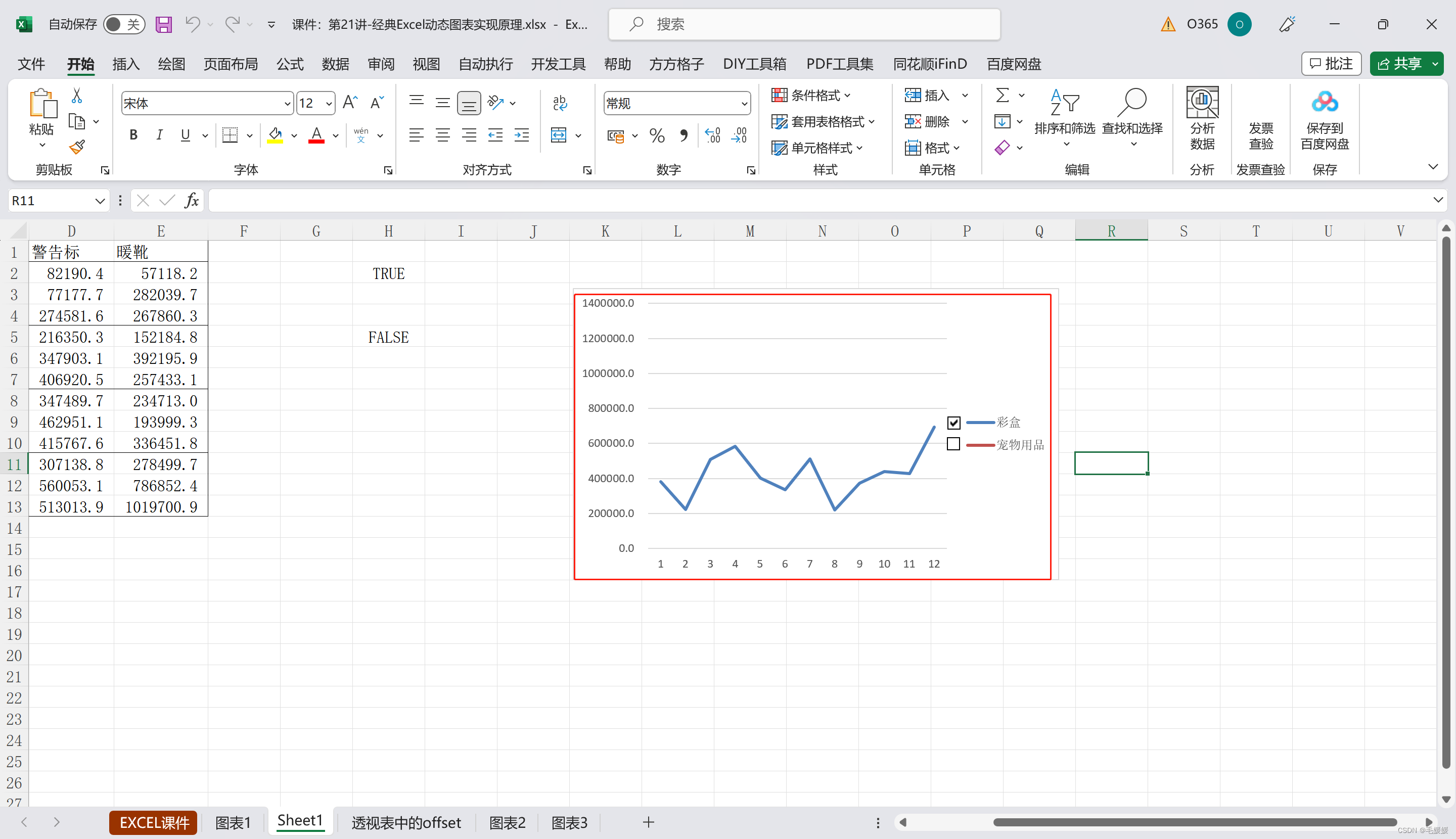The width and height of the screenshot is (1456, 839).
Task: Click the Undo arrow icon
Action: (193, 24)
